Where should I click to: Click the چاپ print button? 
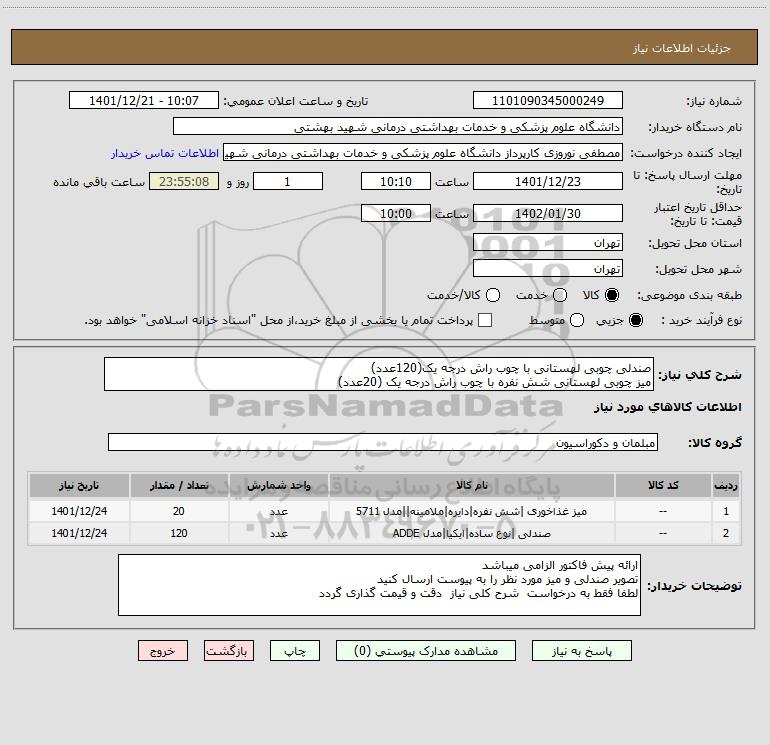[x=295, y=651]
